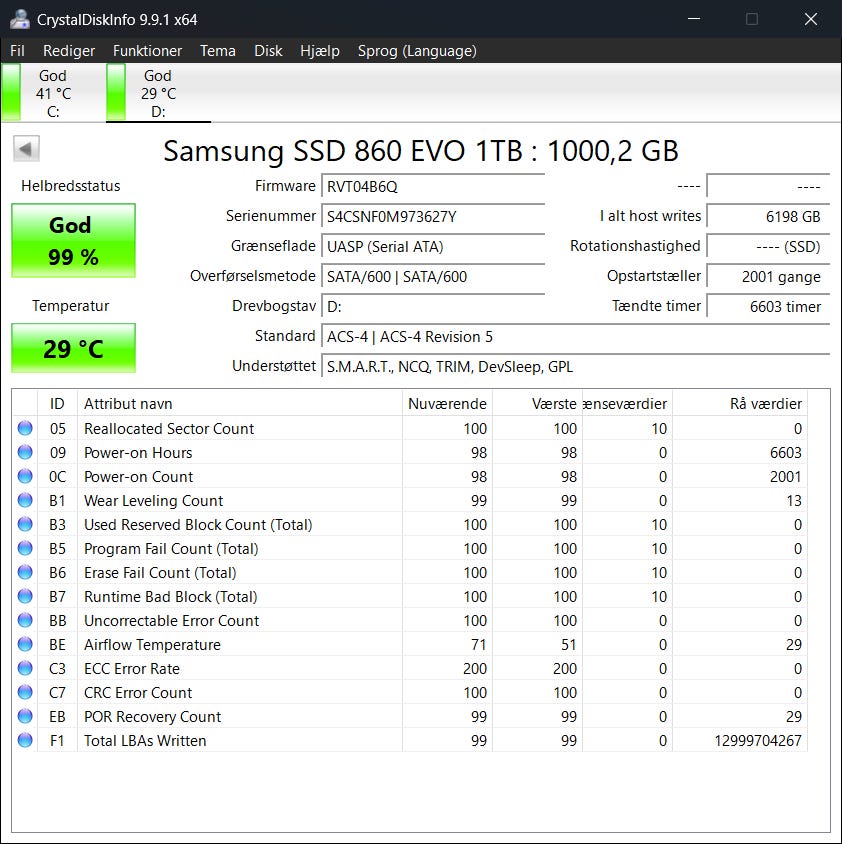
Task: Click status orb for Runtime Bad Block
Action: [25, 596]
